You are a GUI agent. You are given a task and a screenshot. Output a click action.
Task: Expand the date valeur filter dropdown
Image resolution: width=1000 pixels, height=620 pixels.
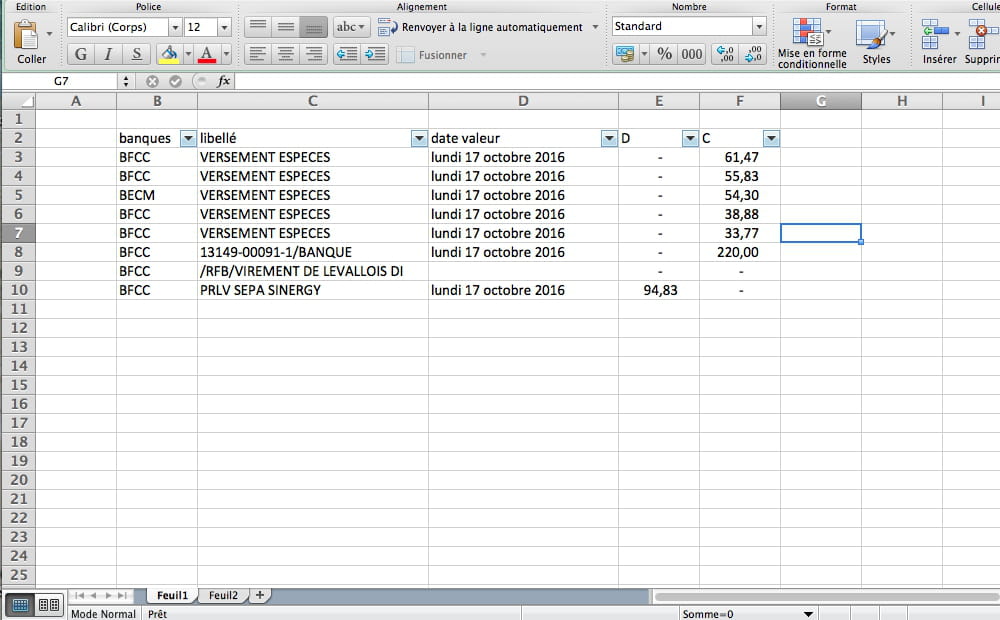pyautogui.click(x=609, y=139)
